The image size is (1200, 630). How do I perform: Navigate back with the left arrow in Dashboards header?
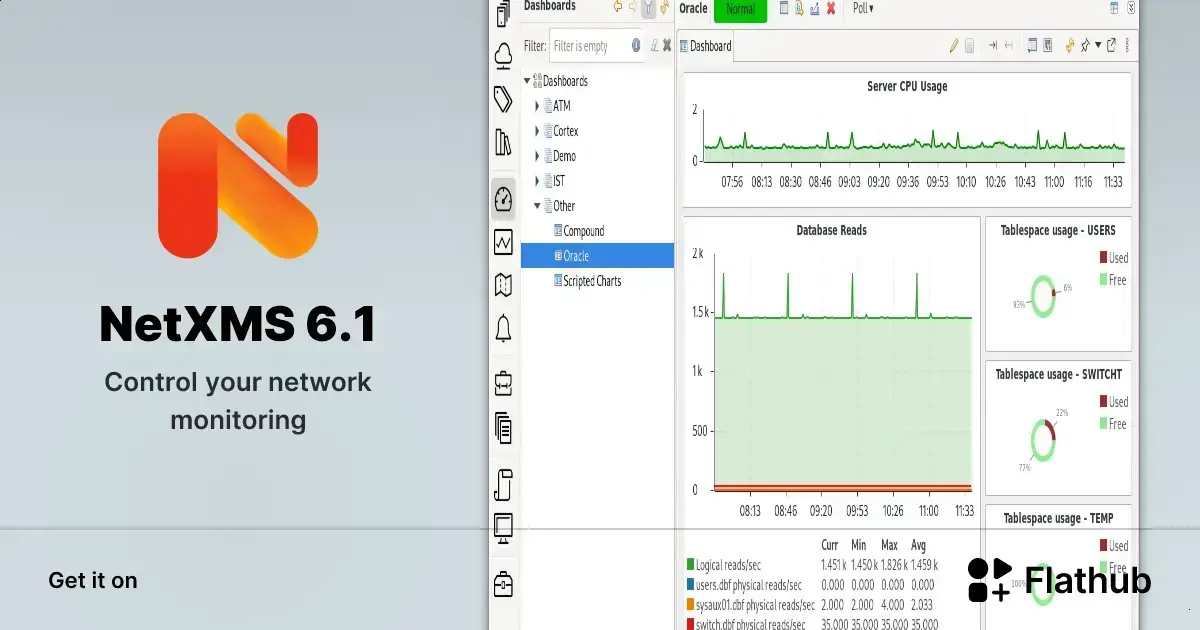[618, 7]
